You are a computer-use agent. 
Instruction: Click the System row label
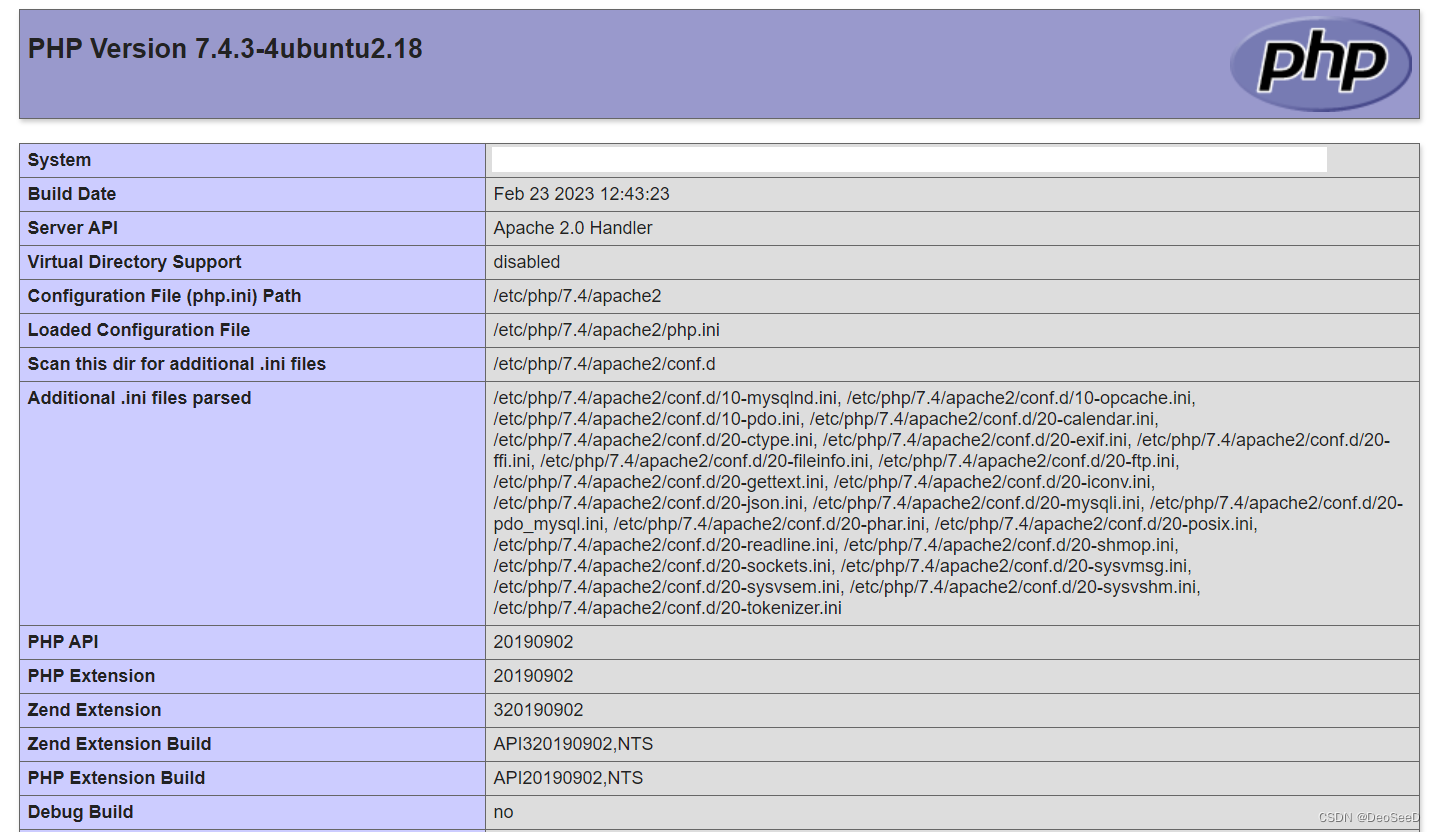pyautogui.click(x=59, y=160)
